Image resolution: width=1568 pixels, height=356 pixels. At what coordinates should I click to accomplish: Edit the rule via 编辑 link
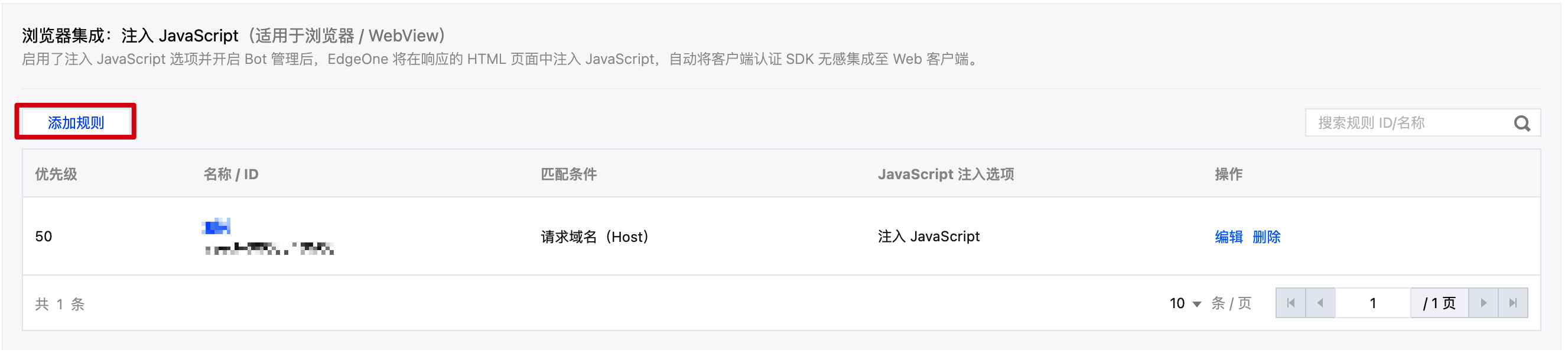point(1228,237)
